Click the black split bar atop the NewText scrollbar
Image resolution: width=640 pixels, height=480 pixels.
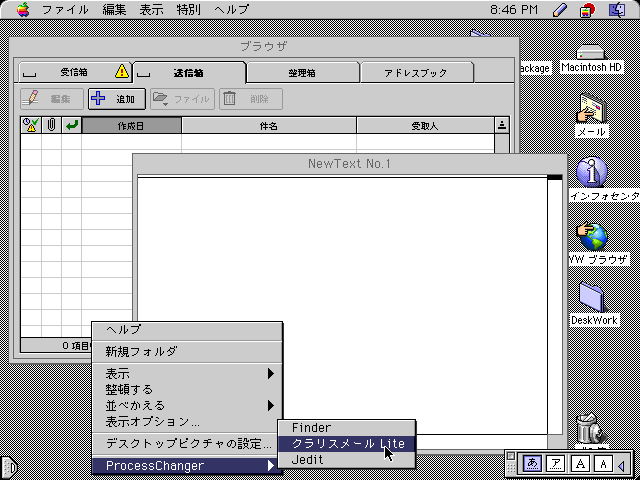(x=555, y=177)
